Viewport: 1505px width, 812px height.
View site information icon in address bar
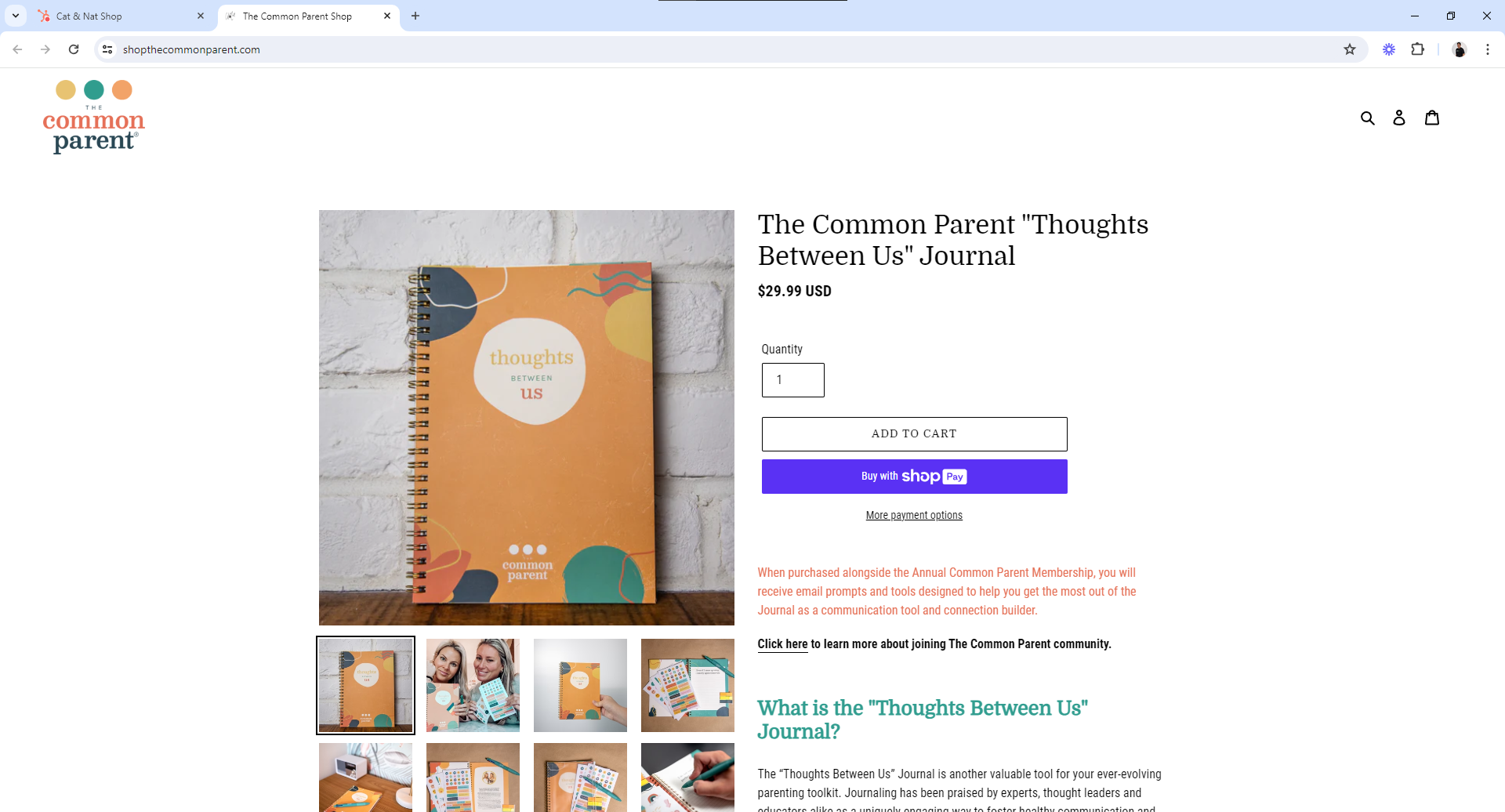point(107,49)
